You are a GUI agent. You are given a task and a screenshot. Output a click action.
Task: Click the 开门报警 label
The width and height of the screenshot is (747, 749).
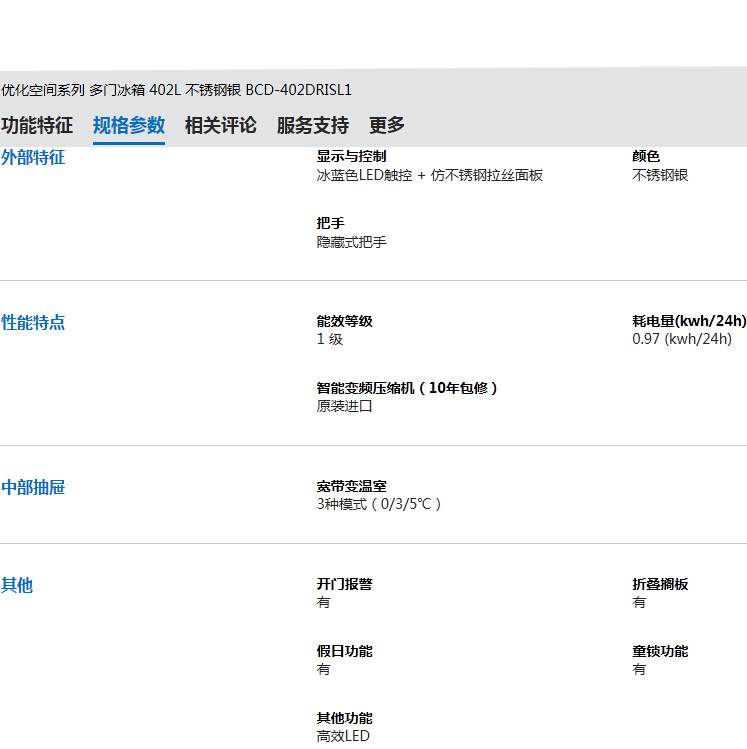344,584
